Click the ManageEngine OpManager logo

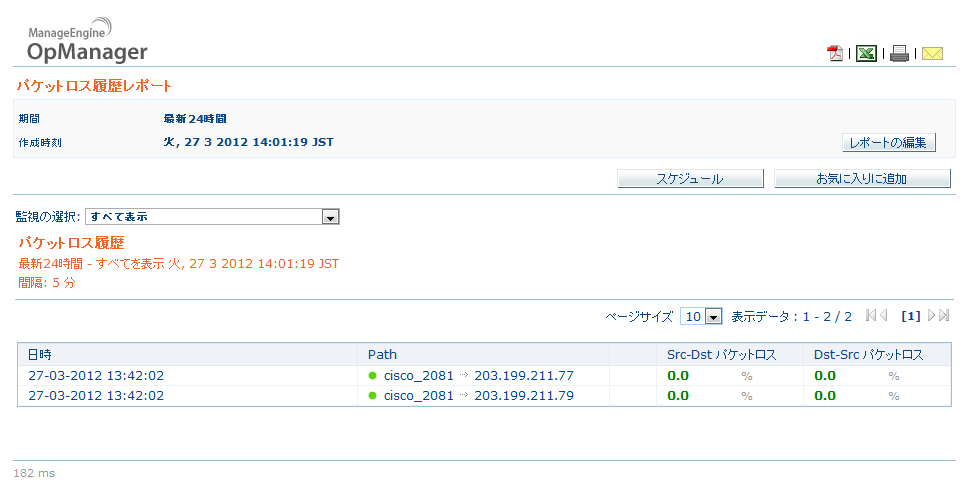pyautogui.click(x=87, y=44)
